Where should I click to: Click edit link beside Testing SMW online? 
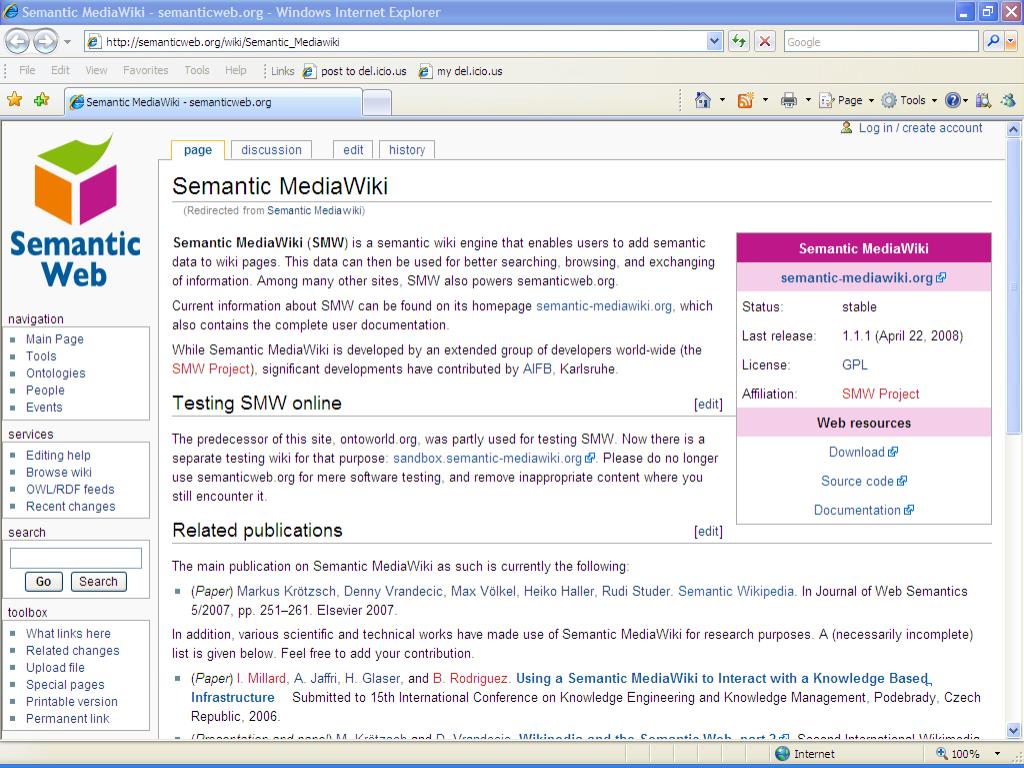click(708, 404)
